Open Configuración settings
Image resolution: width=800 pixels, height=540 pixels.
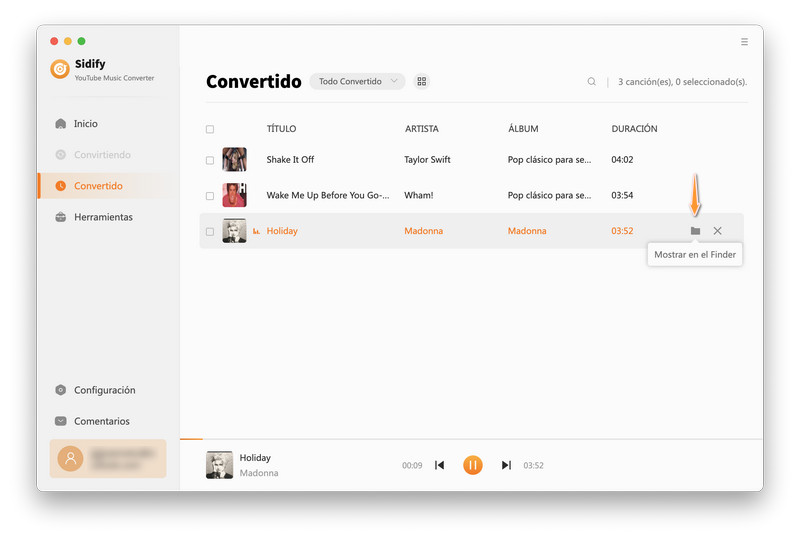pos(107,390)
